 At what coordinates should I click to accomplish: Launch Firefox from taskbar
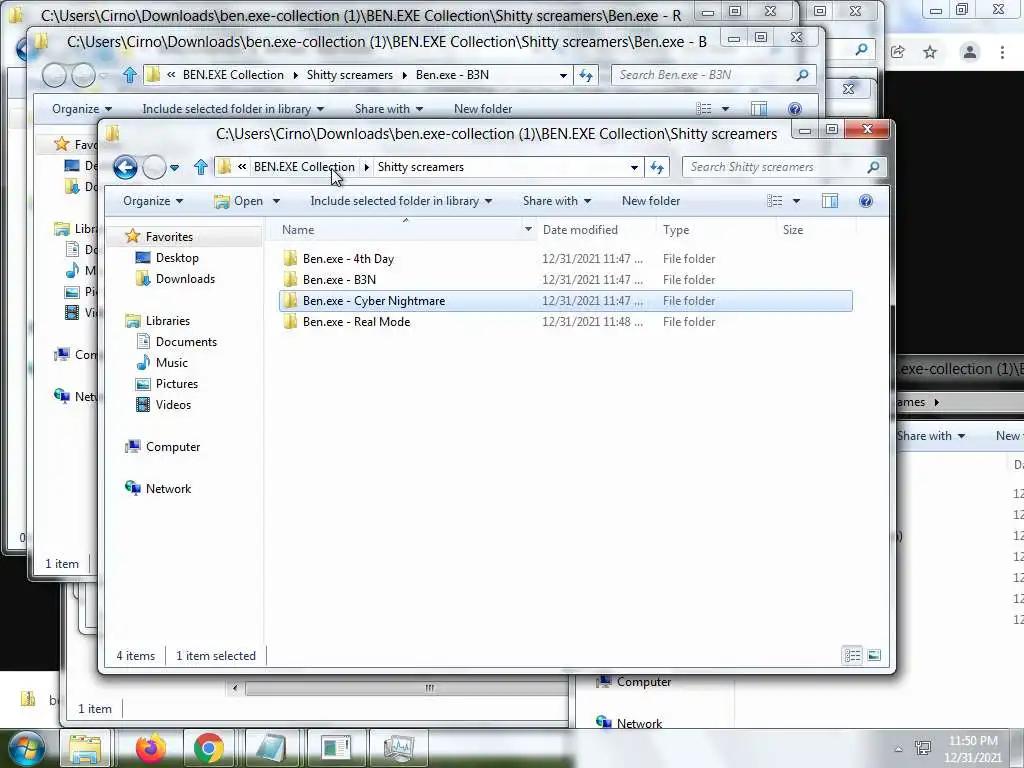151,748
